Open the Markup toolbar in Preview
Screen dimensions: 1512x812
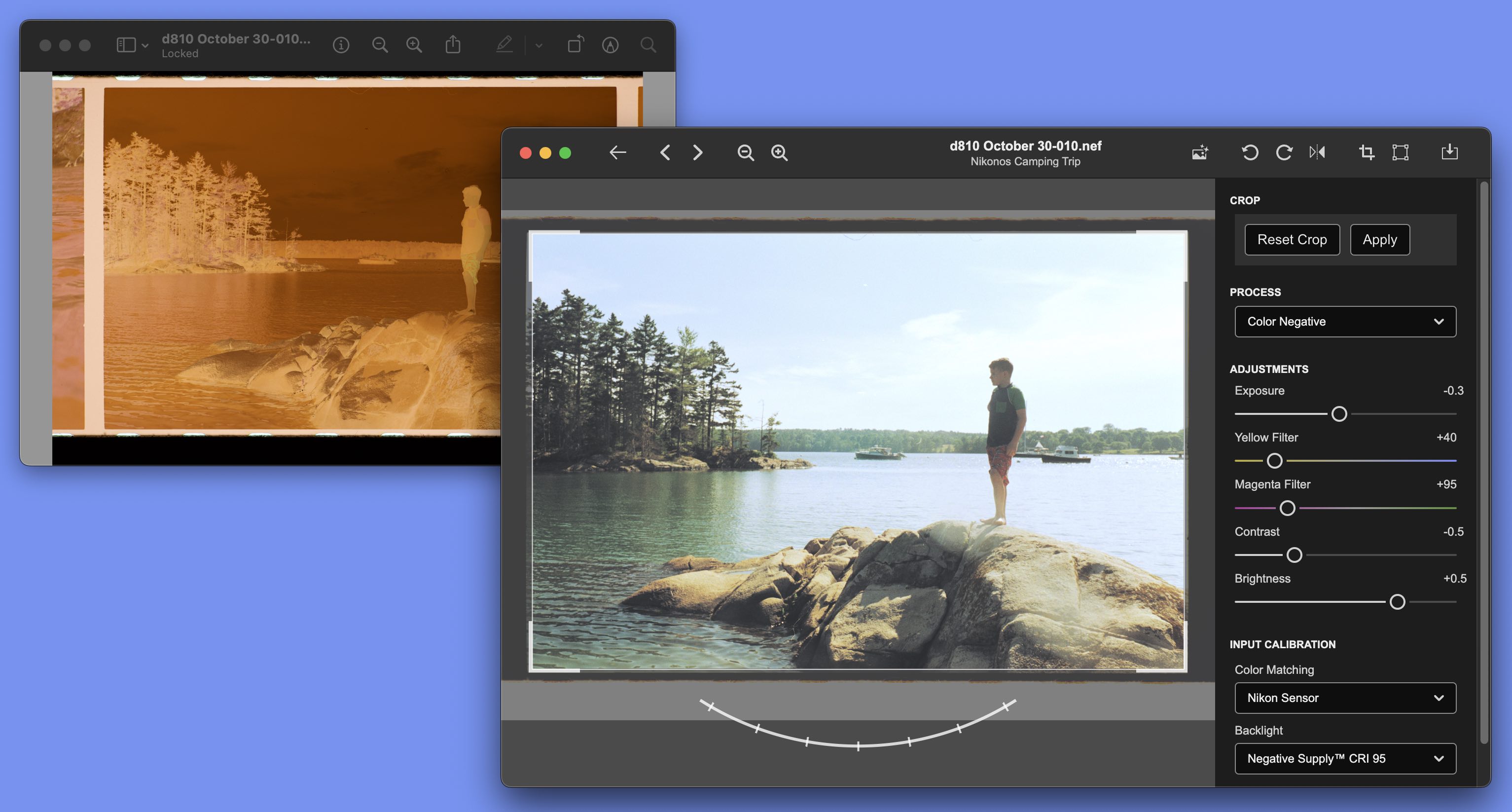(x=505, y=44)
